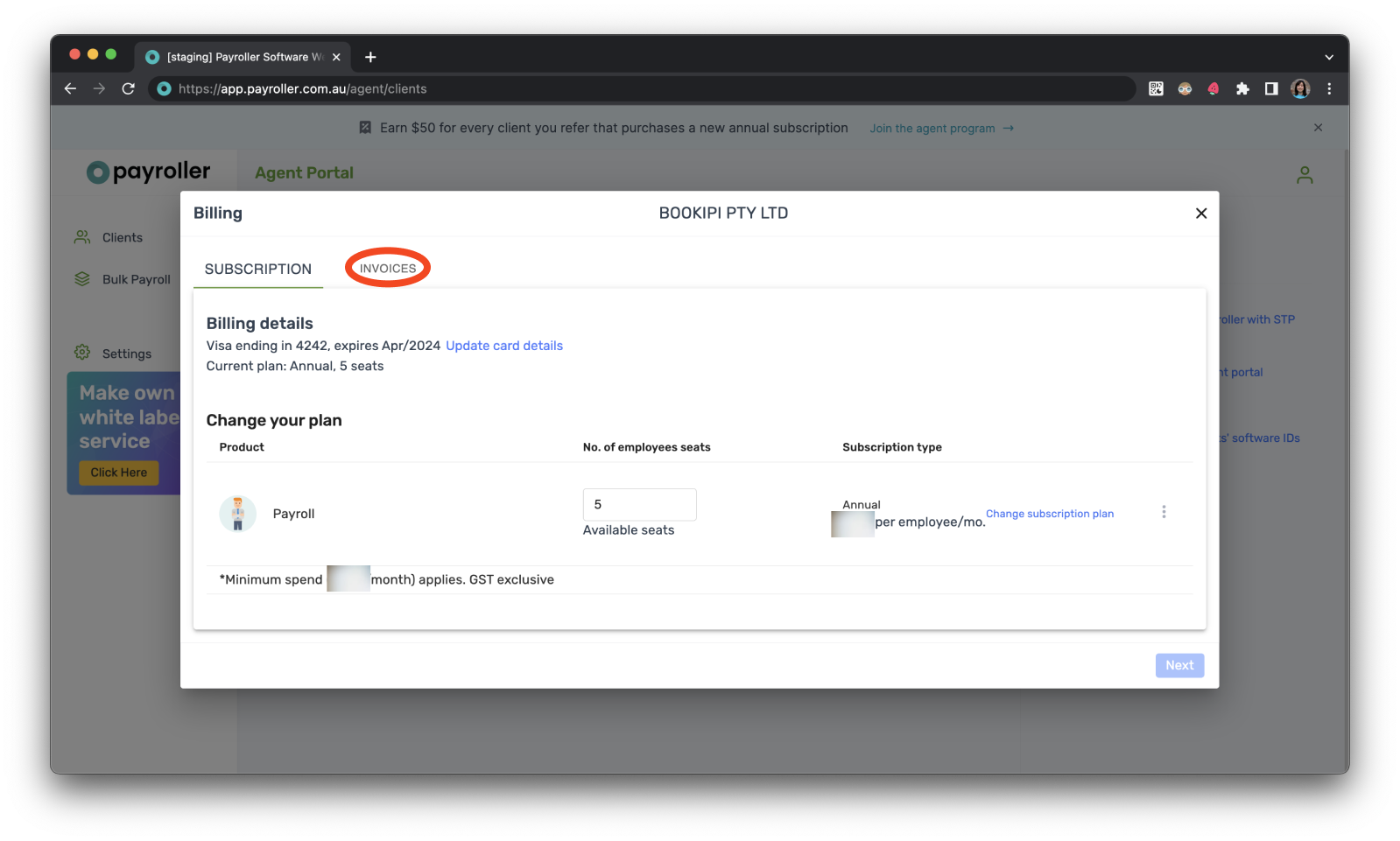
Task: Click the 'Subscription type' column header
Action: [892, 447]
